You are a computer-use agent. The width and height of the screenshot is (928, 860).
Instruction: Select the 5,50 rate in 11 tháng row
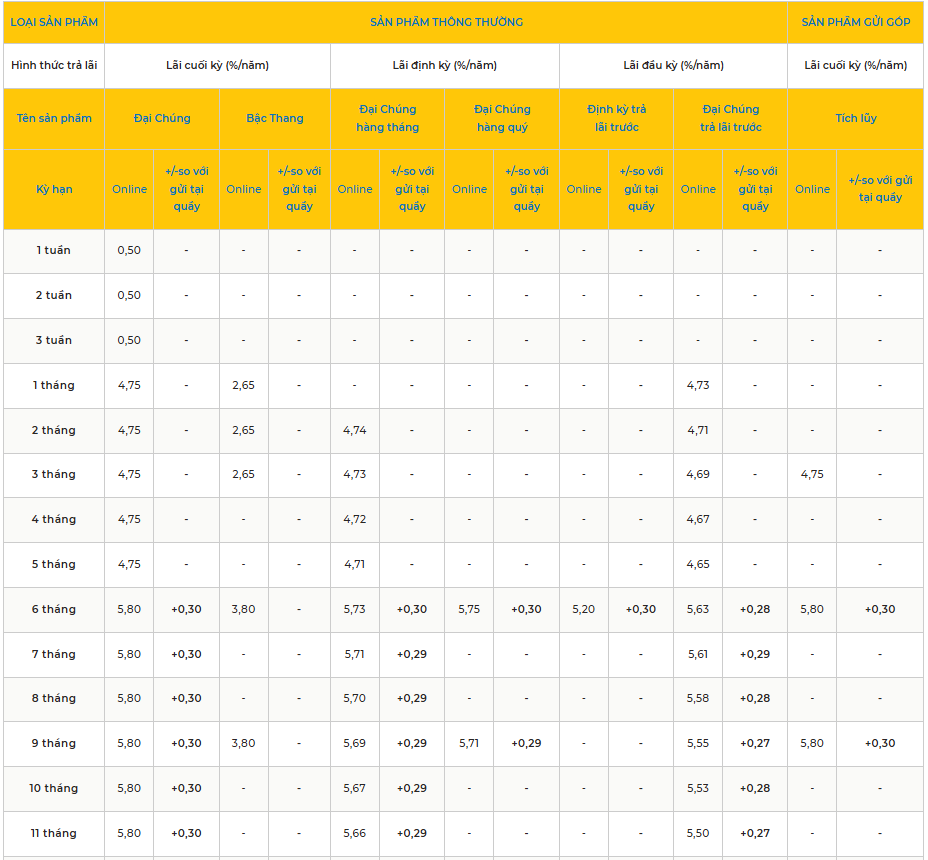click(698, 834)
